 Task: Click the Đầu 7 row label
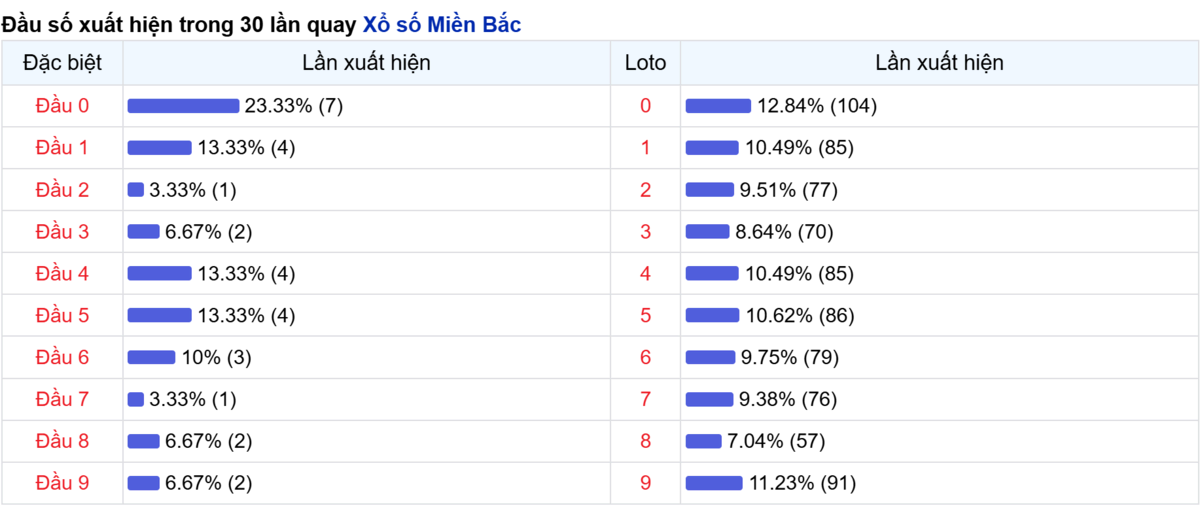62,400
